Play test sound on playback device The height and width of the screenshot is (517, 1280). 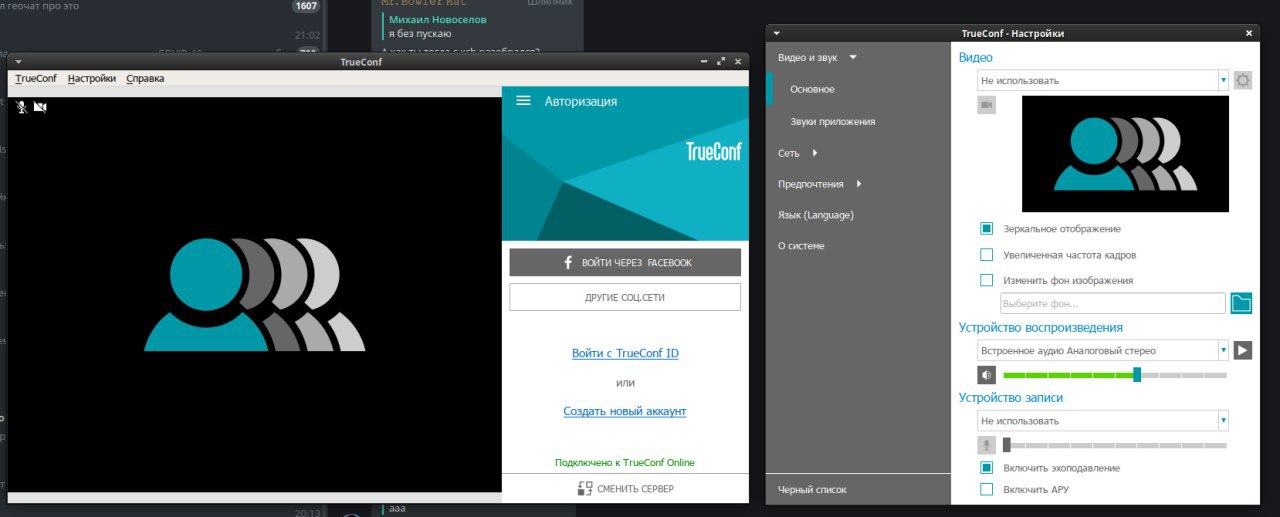click(x=1242, y=350)
